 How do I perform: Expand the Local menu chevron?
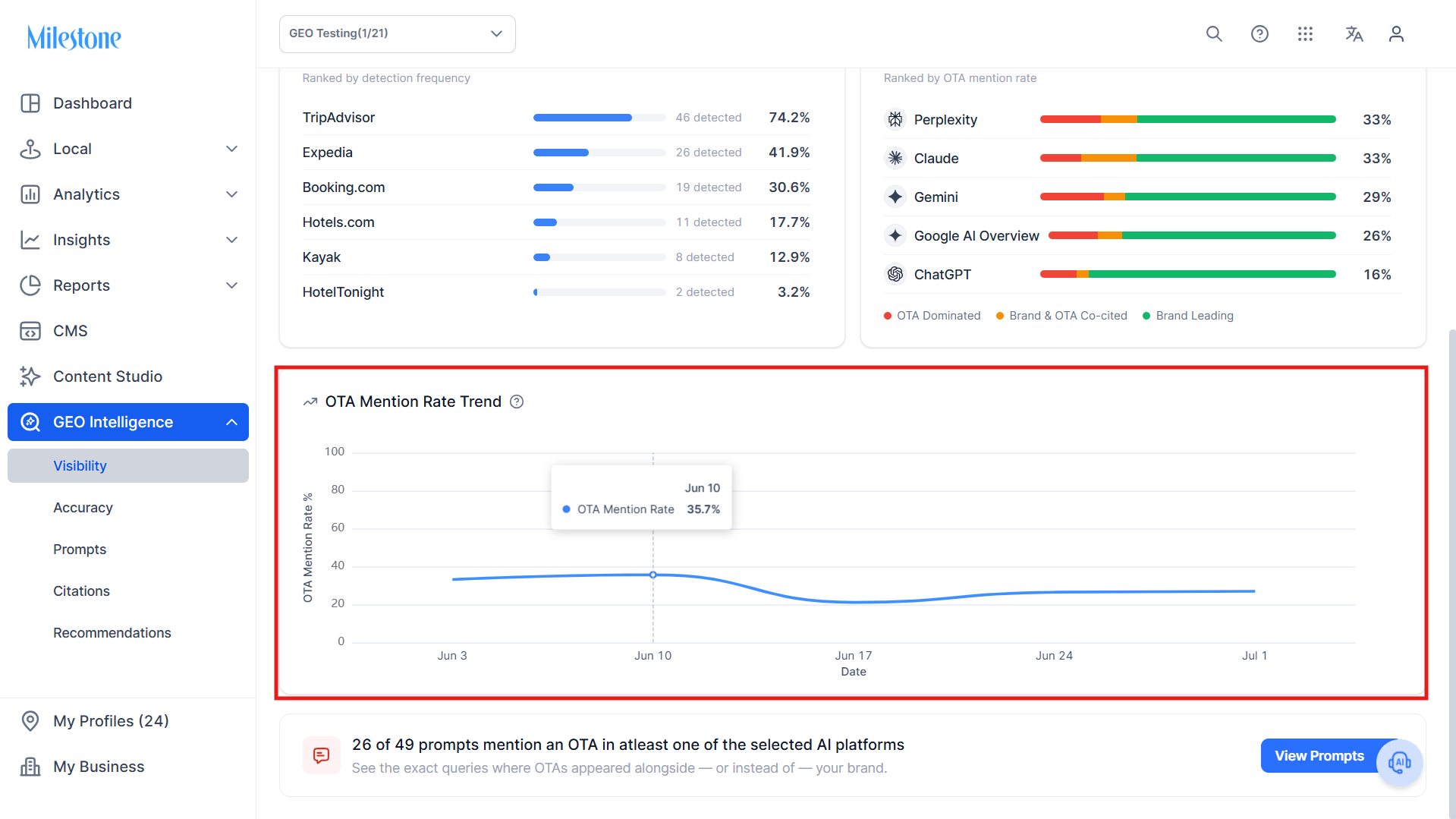[232, 149]
